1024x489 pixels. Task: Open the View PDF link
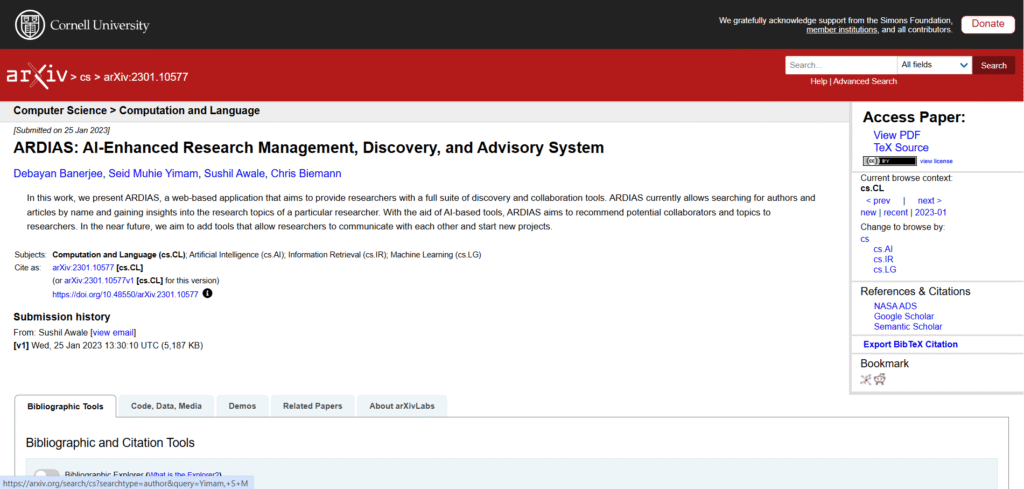896,135
